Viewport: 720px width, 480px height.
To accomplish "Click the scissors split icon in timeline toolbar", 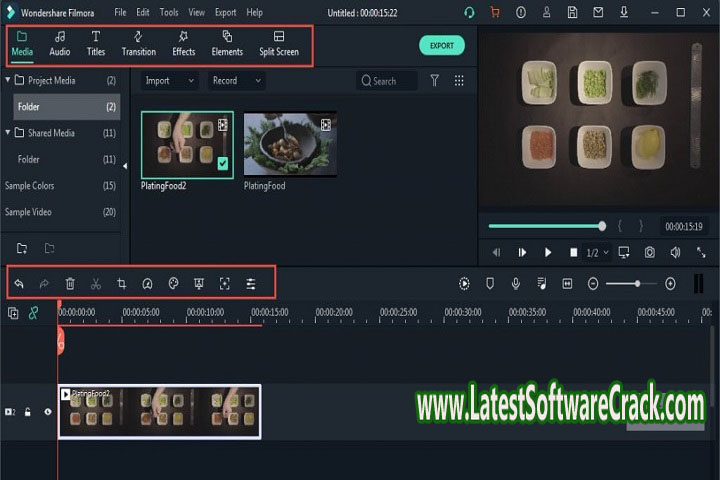I will pos(95,284).
